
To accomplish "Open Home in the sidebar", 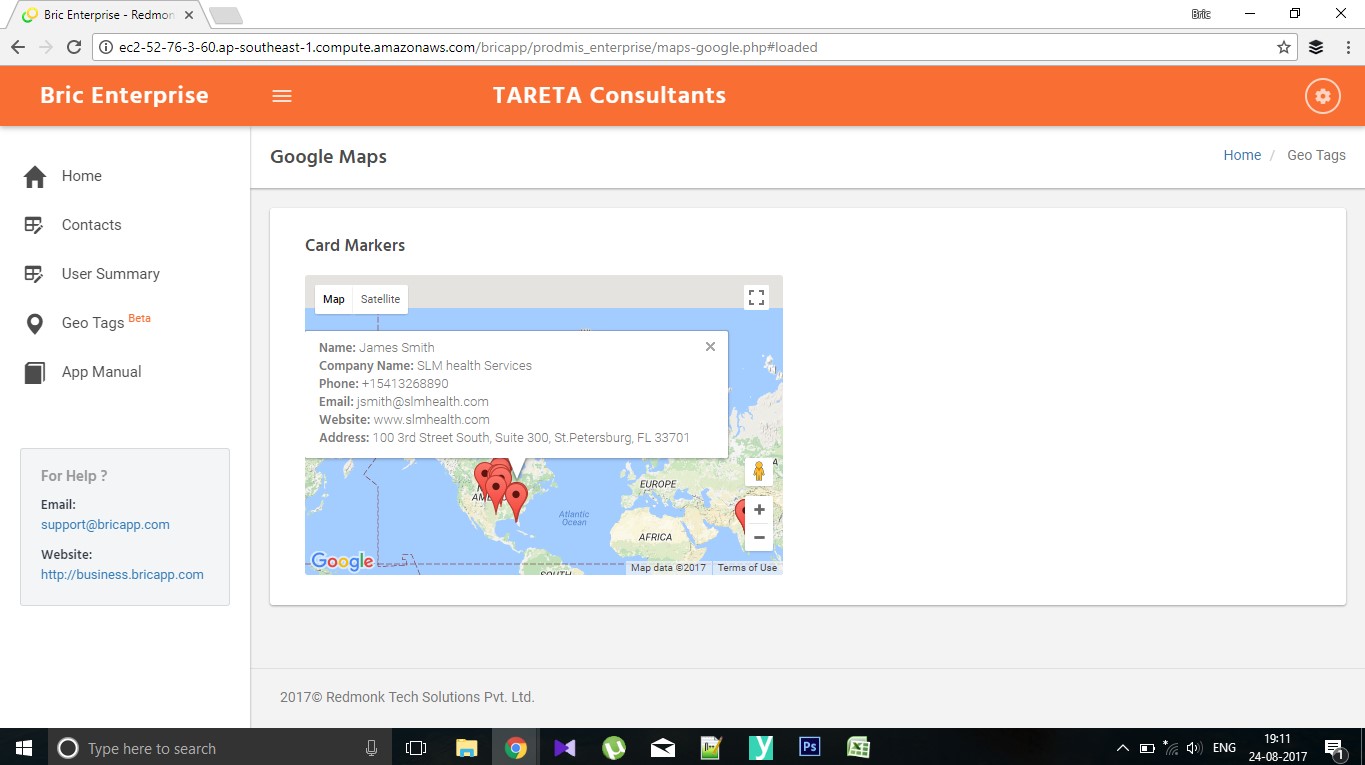I will [81, 176].
